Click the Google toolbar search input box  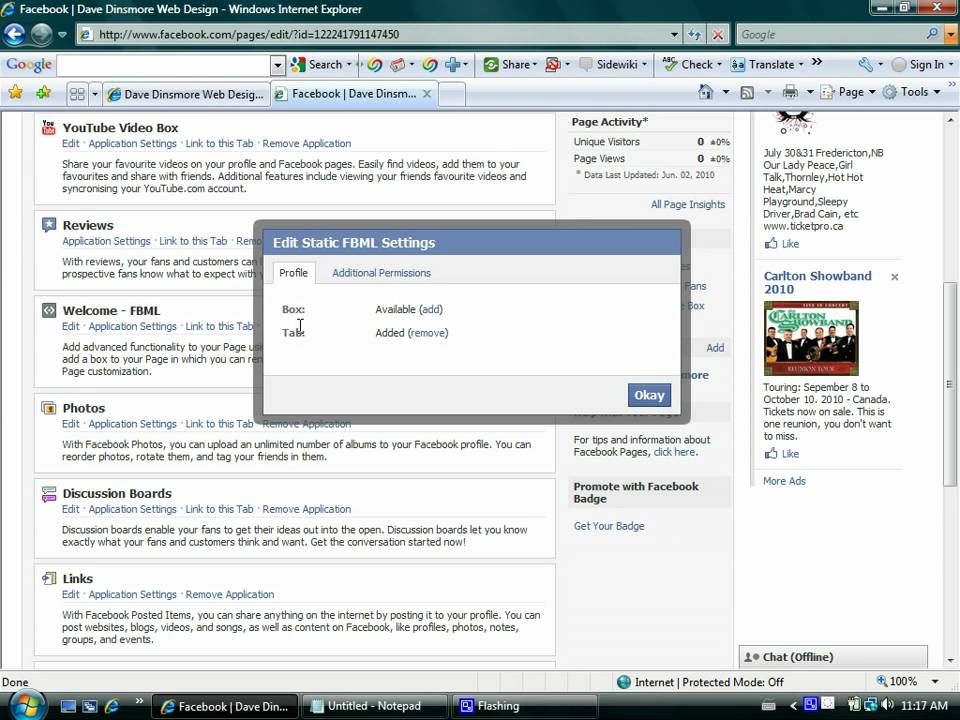(x=163, y=64)
